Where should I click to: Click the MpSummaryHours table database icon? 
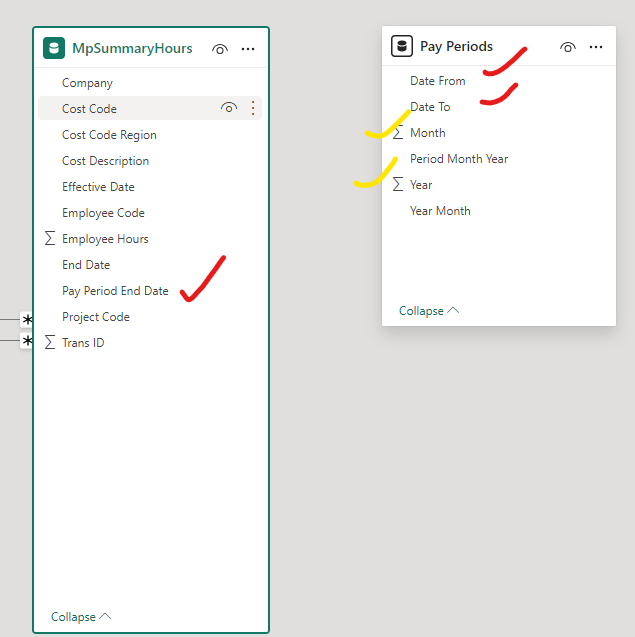[54, 48]
